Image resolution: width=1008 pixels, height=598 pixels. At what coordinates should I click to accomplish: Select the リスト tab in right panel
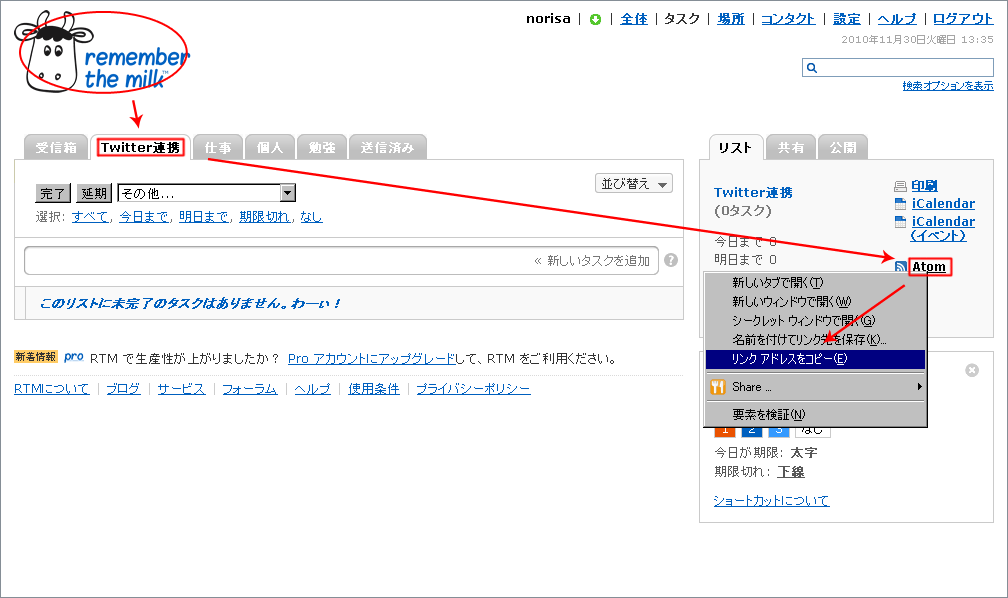tap(736, 148)
